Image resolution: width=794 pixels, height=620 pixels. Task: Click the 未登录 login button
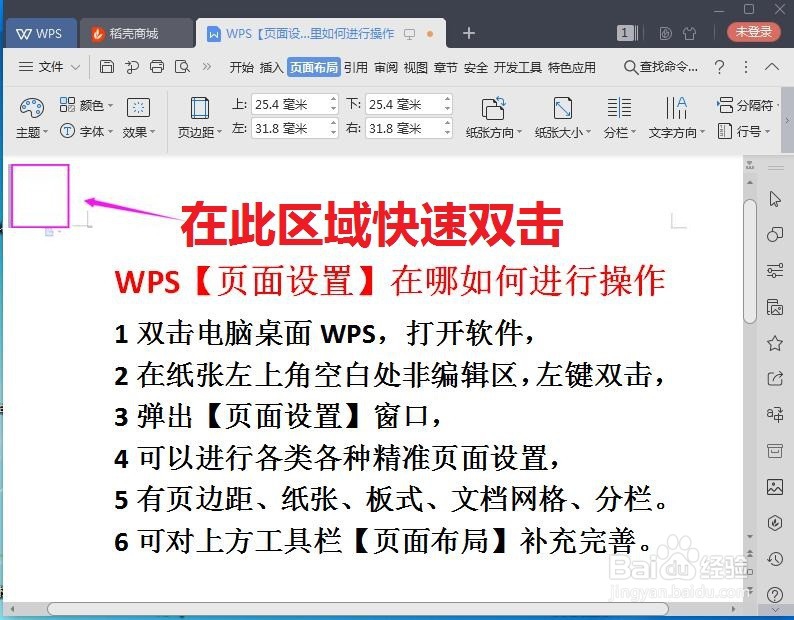(753, 32)
